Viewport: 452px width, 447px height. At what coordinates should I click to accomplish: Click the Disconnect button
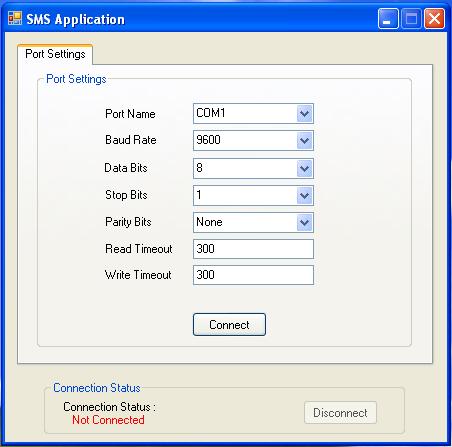[340, 413]
